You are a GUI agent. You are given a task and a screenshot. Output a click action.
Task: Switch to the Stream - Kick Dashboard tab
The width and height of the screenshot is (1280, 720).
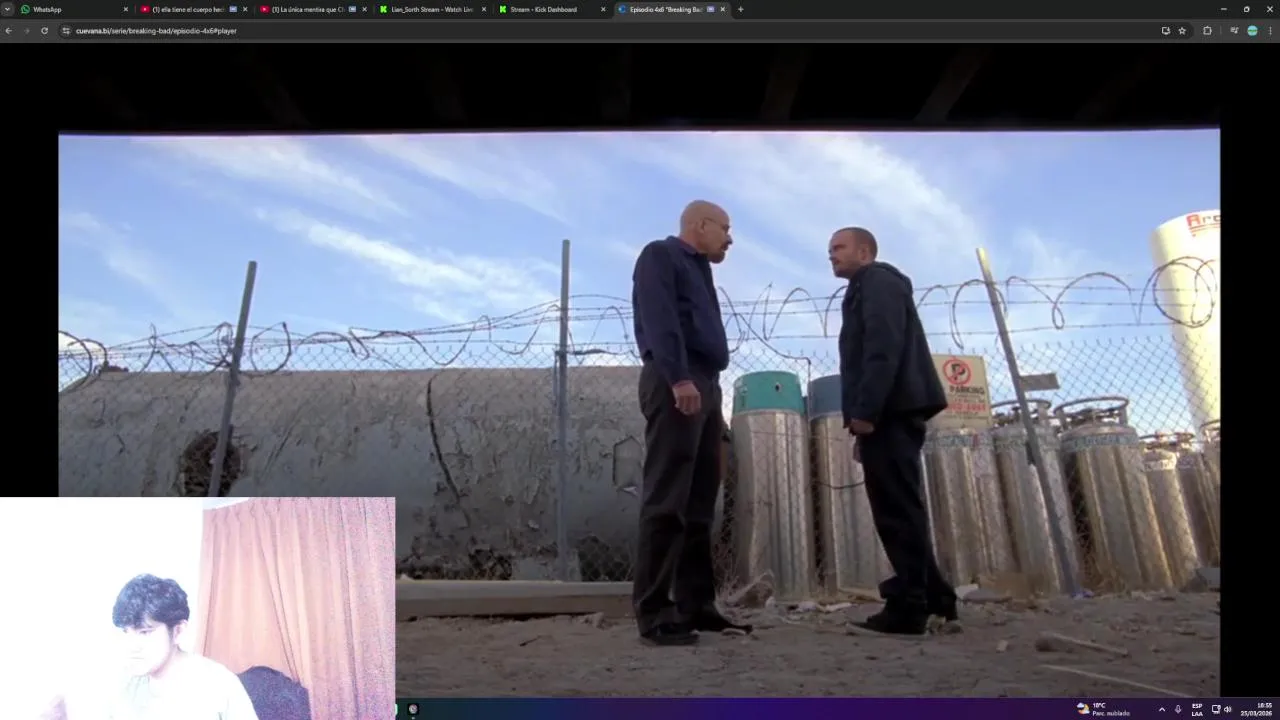point(552,9)
